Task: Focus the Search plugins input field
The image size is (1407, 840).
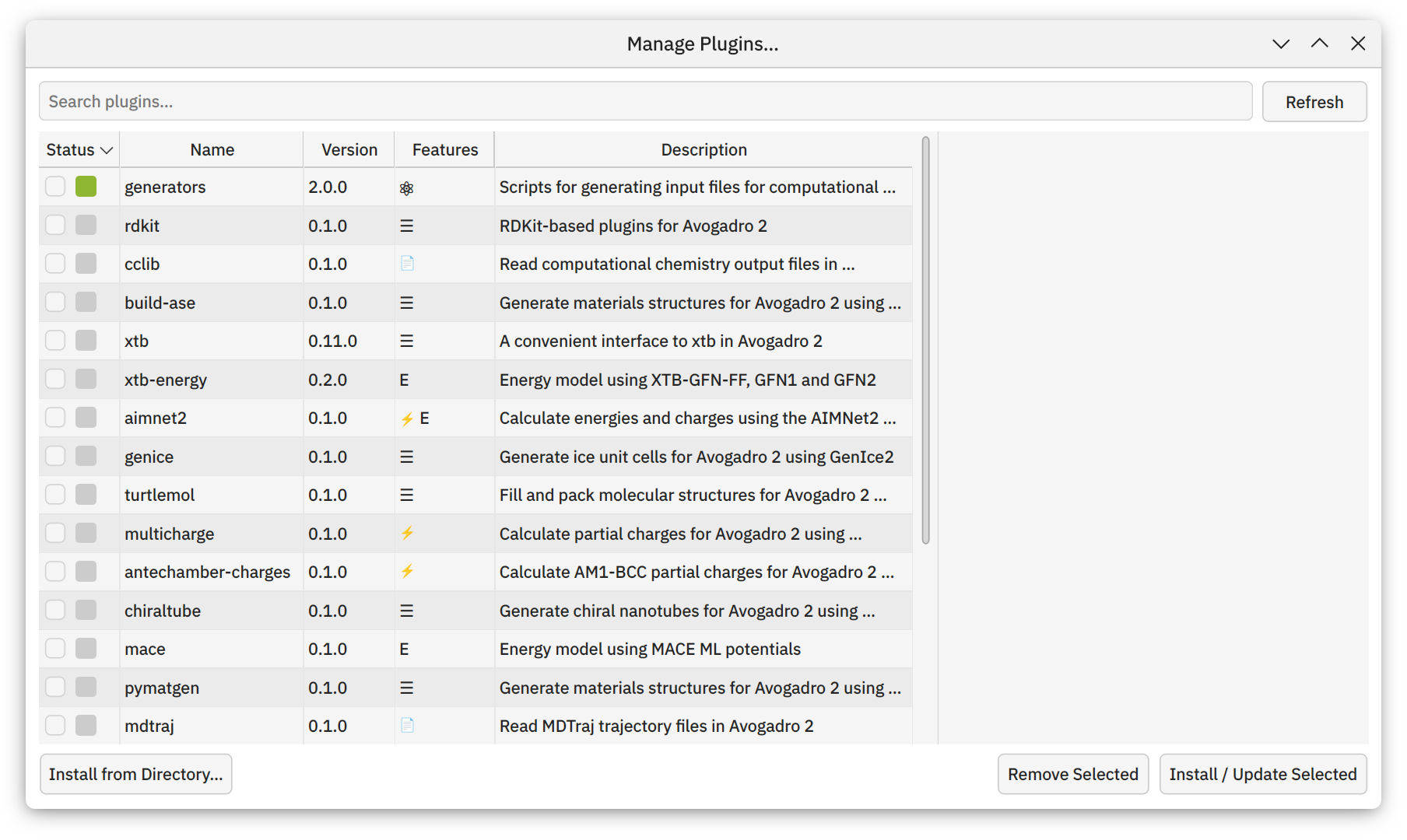Action: click(645, 102)
